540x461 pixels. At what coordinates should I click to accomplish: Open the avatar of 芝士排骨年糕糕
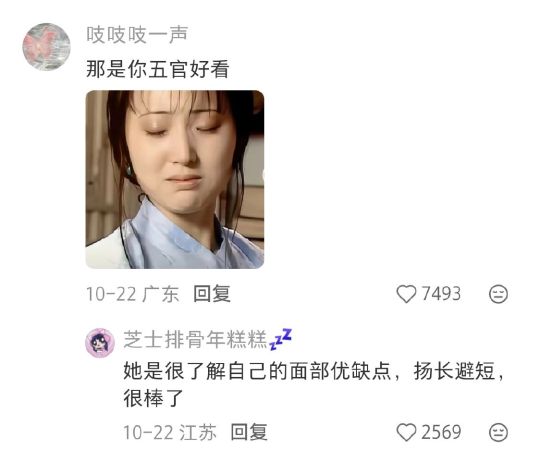(x=100, y=343)
